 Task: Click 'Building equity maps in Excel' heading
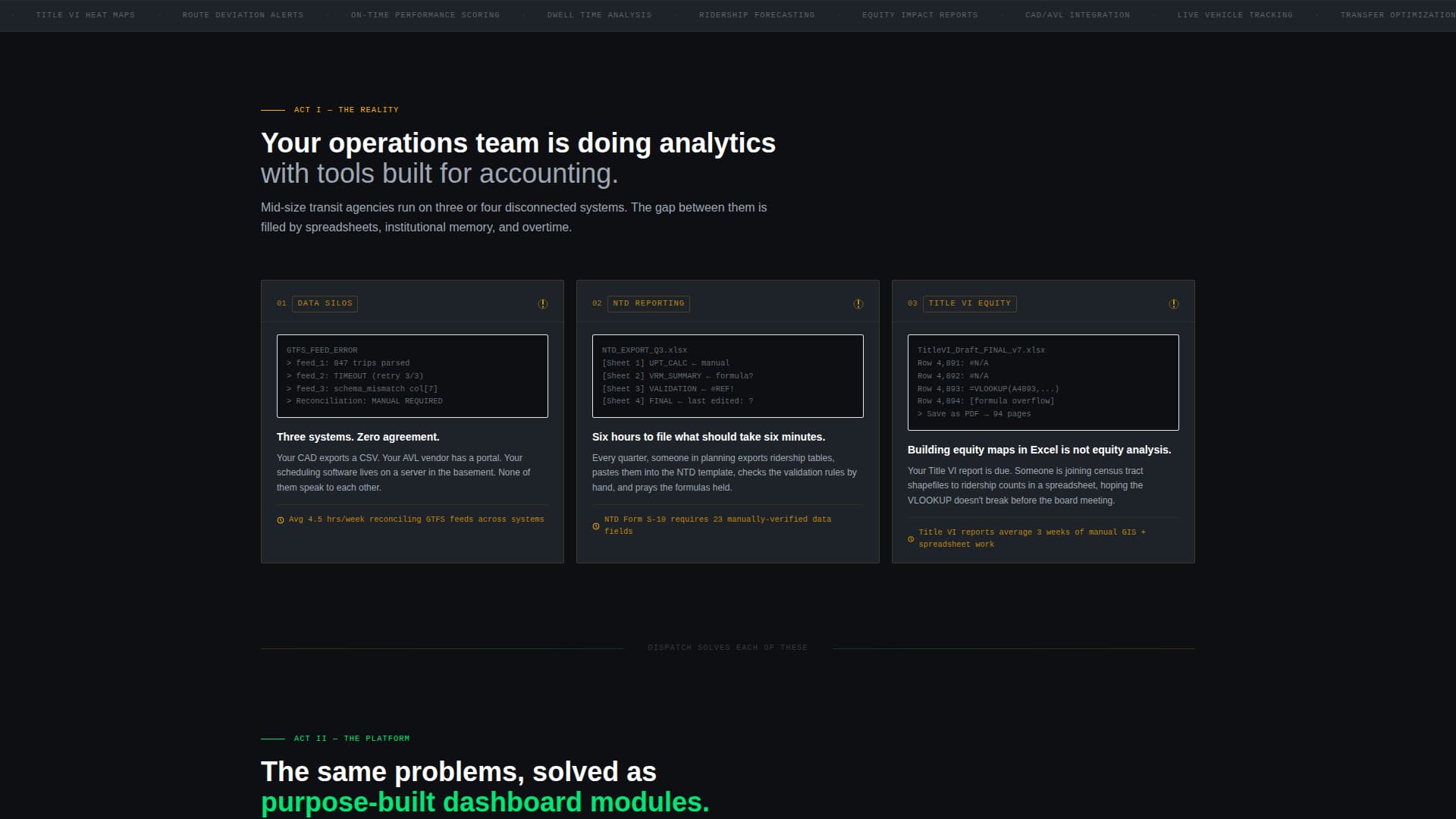click(x=1039, y=450)
